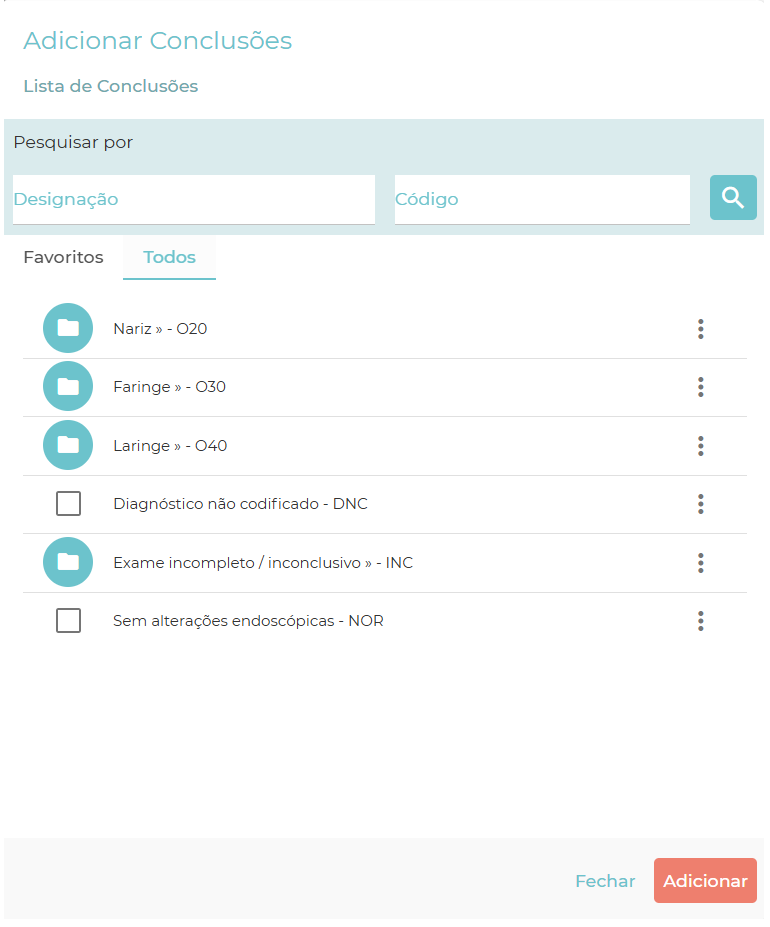Click the Adicionar button
The width and height of the screenshot is (770, 927).
pos(705,881)
